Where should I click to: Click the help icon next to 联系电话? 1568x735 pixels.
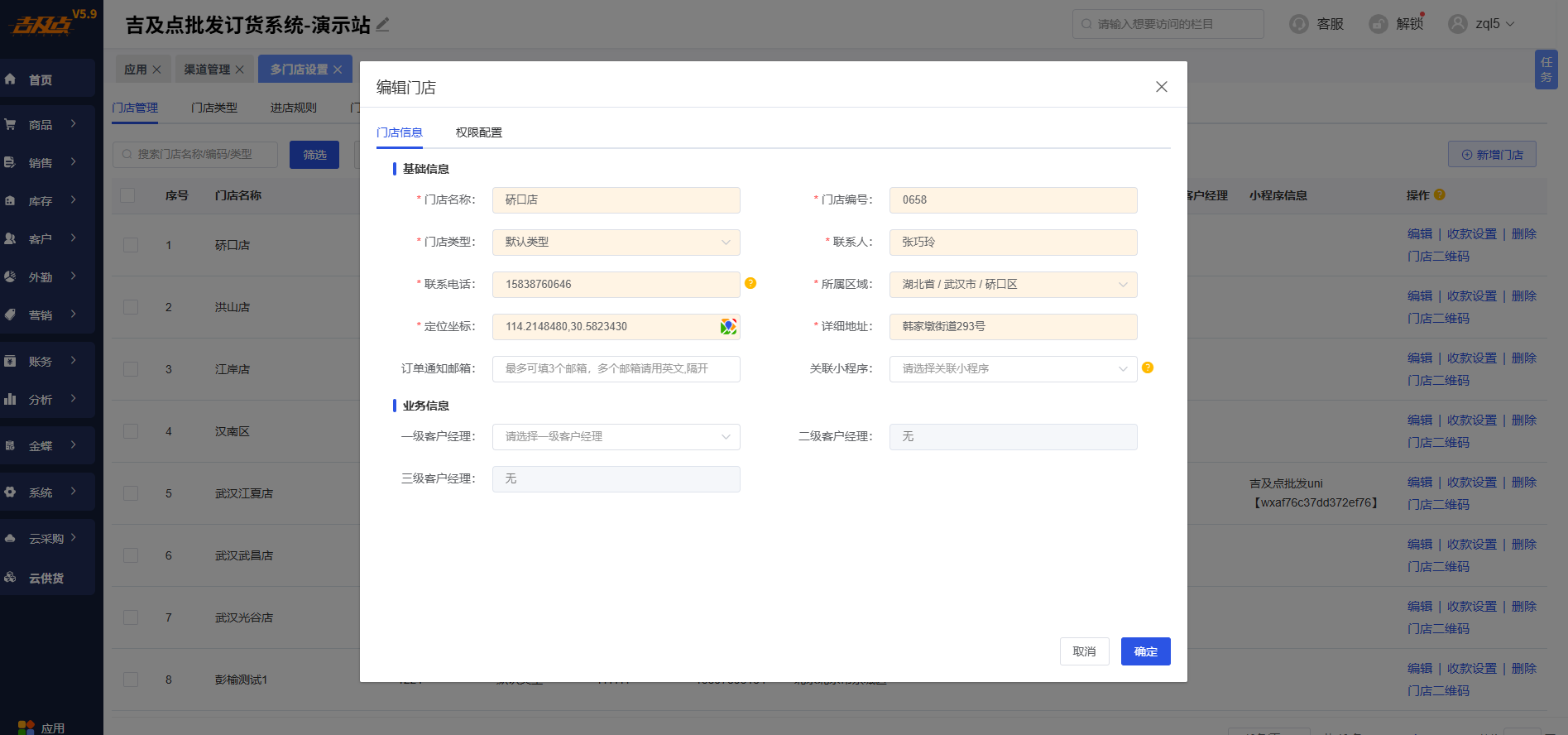coord(750,283)
